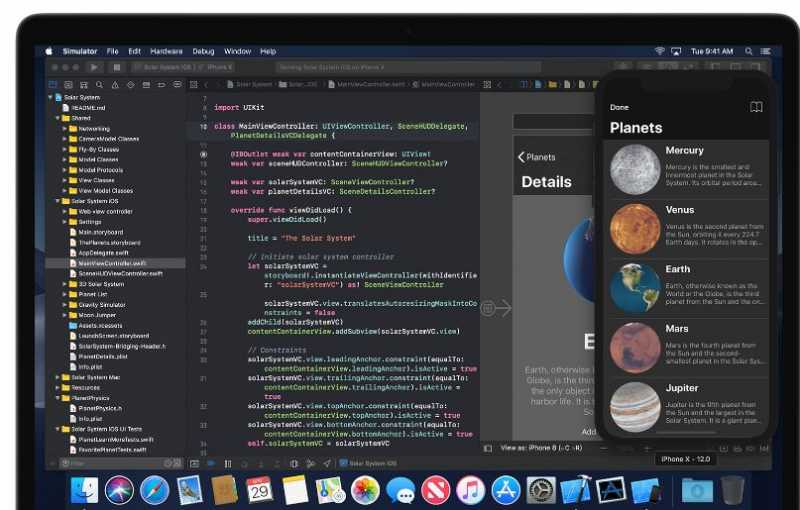Launch Siri from the Dock

pos(119,490)
